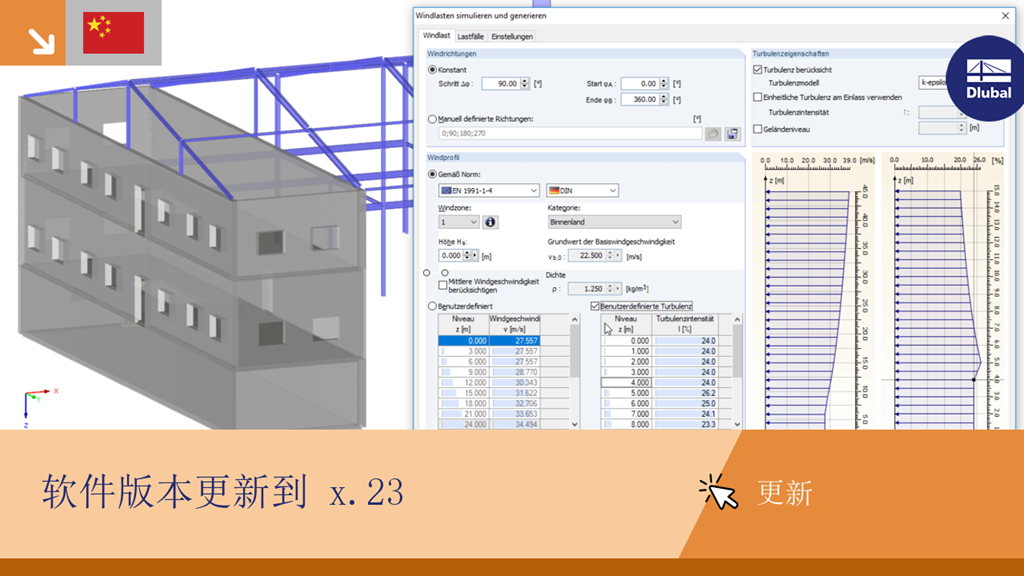Click the greyed load directions icon
1024x576 pixels.
click(x=712, y=133)
